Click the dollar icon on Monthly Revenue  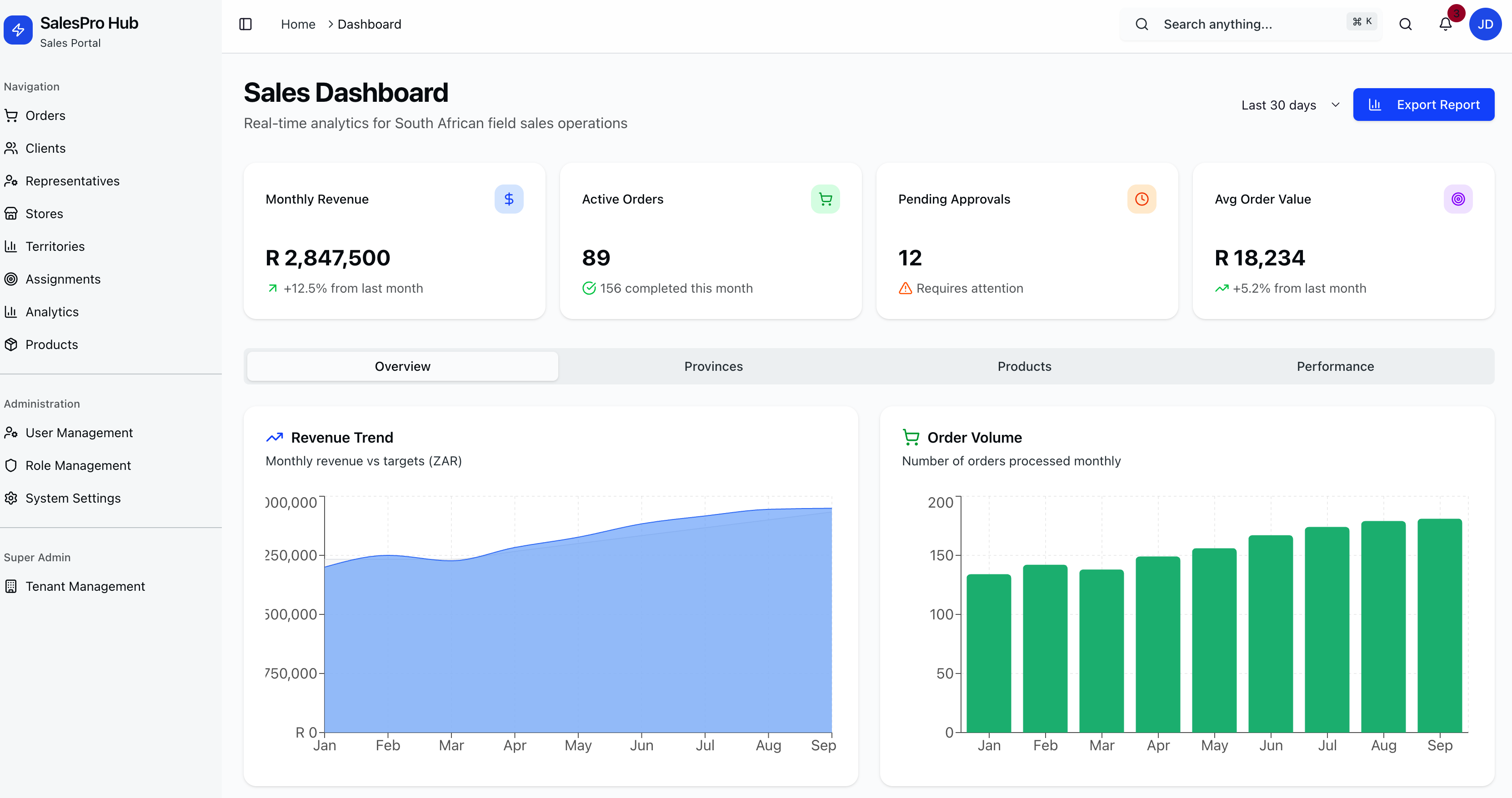(x=508, y=199)
